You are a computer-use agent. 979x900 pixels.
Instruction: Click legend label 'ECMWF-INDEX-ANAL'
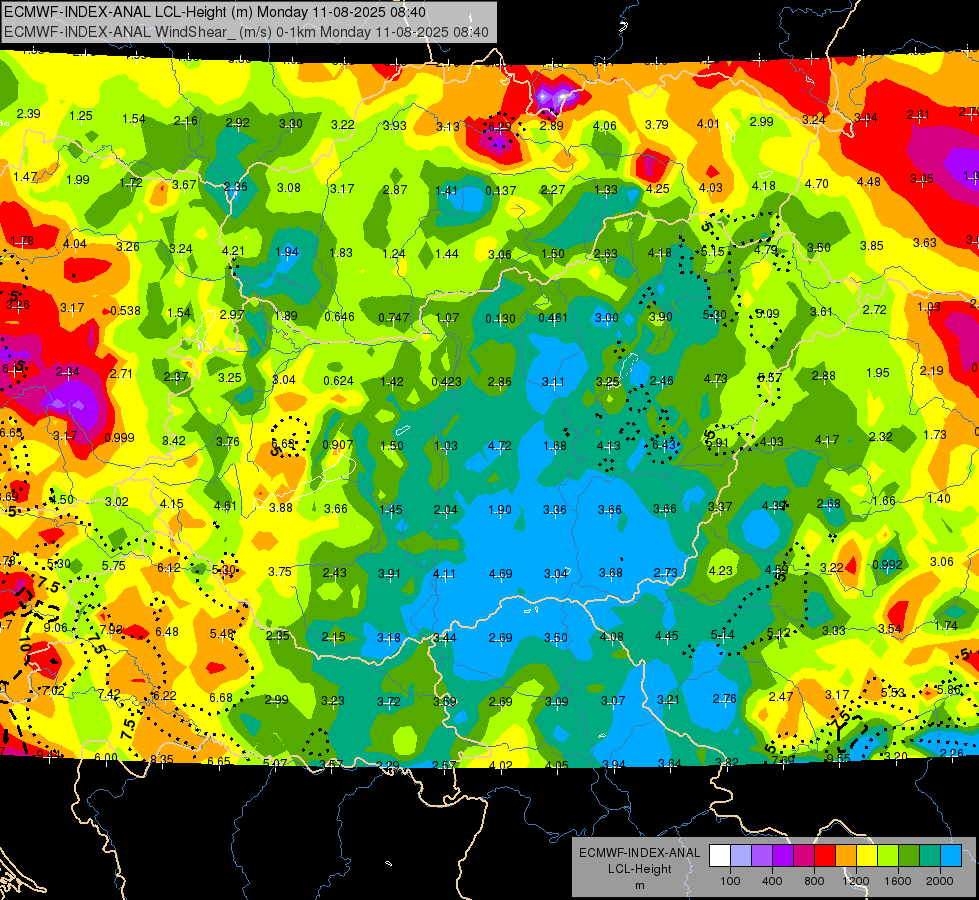coord(639,853)
